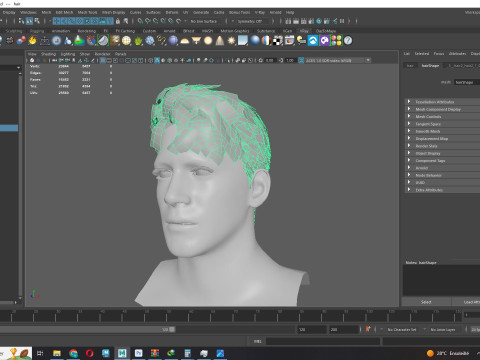Click the question mark help shelf icon
Viewport: 480px width, 360px height.
tap(348, 41)
